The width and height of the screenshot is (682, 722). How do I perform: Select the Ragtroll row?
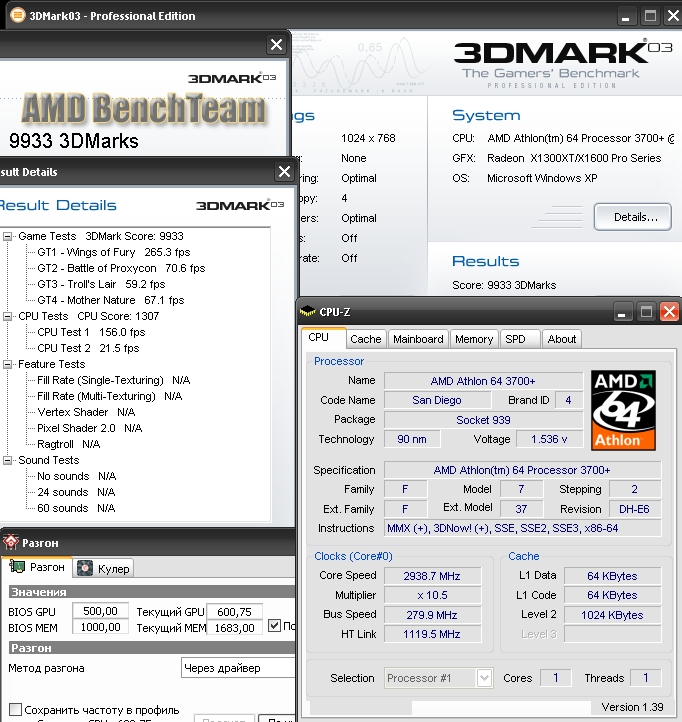(69, 444)
